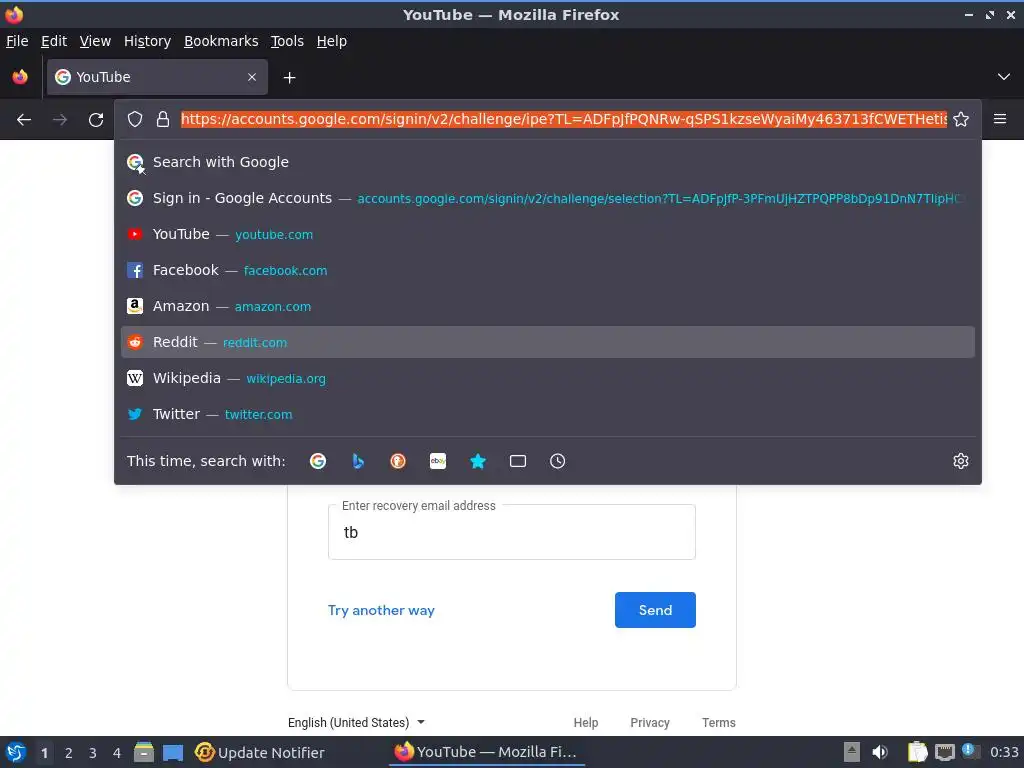This screenshot has width=1024, height=768.
Task: Switch to workspace 4
Action: click(117, 753)
